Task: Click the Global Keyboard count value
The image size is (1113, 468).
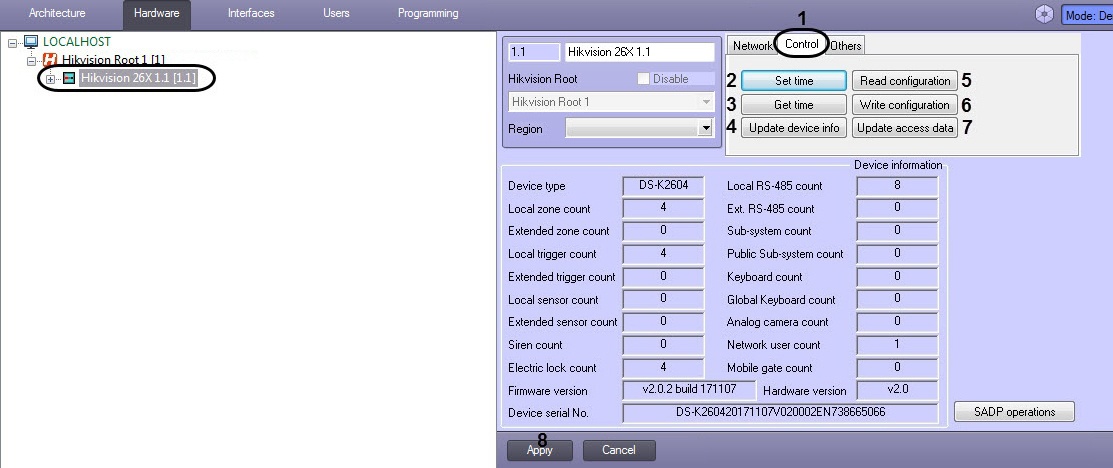Action: click(x=897, y=299)
